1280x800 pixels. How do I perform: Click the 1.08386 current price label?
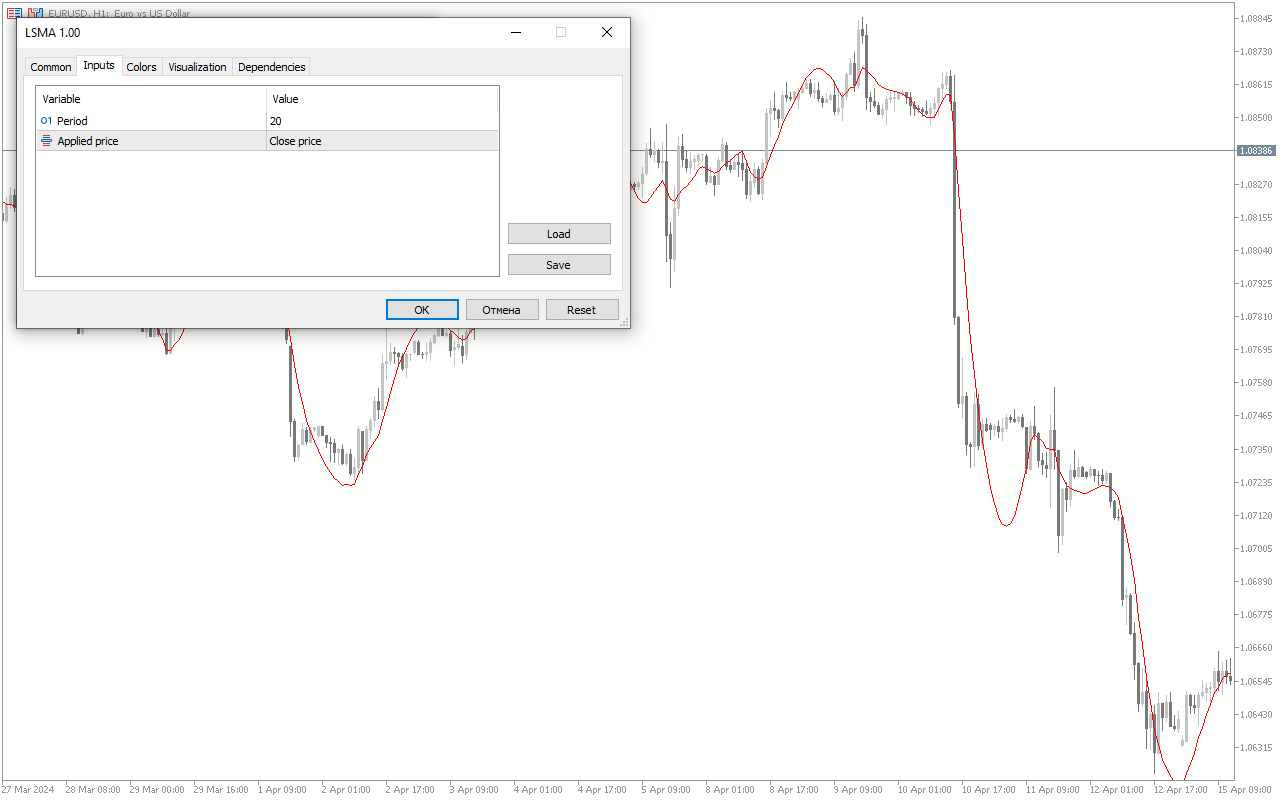[x=1256, y=151]
